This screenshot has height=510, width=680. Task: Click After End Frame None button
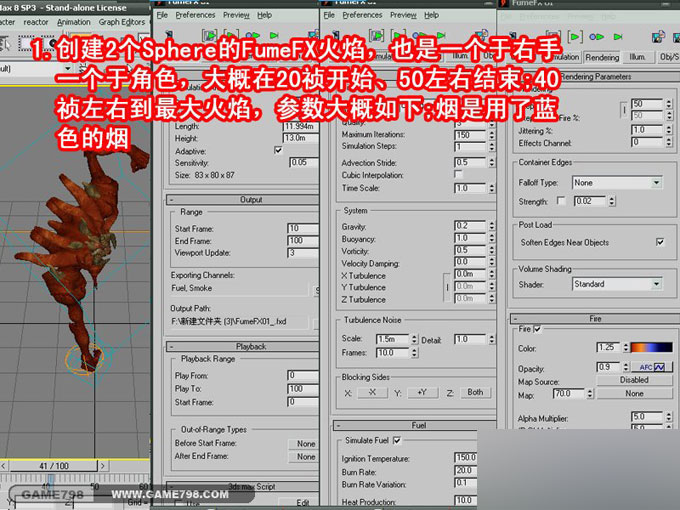[x=305, y=457]
